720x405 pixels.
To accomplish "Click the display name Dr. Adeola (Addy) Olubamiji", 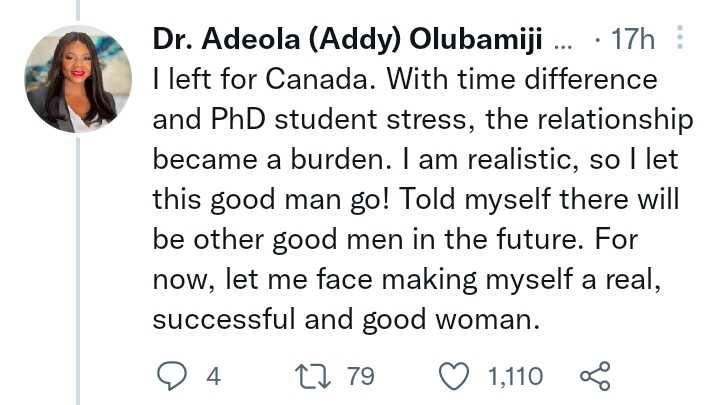I will (347, 40).
